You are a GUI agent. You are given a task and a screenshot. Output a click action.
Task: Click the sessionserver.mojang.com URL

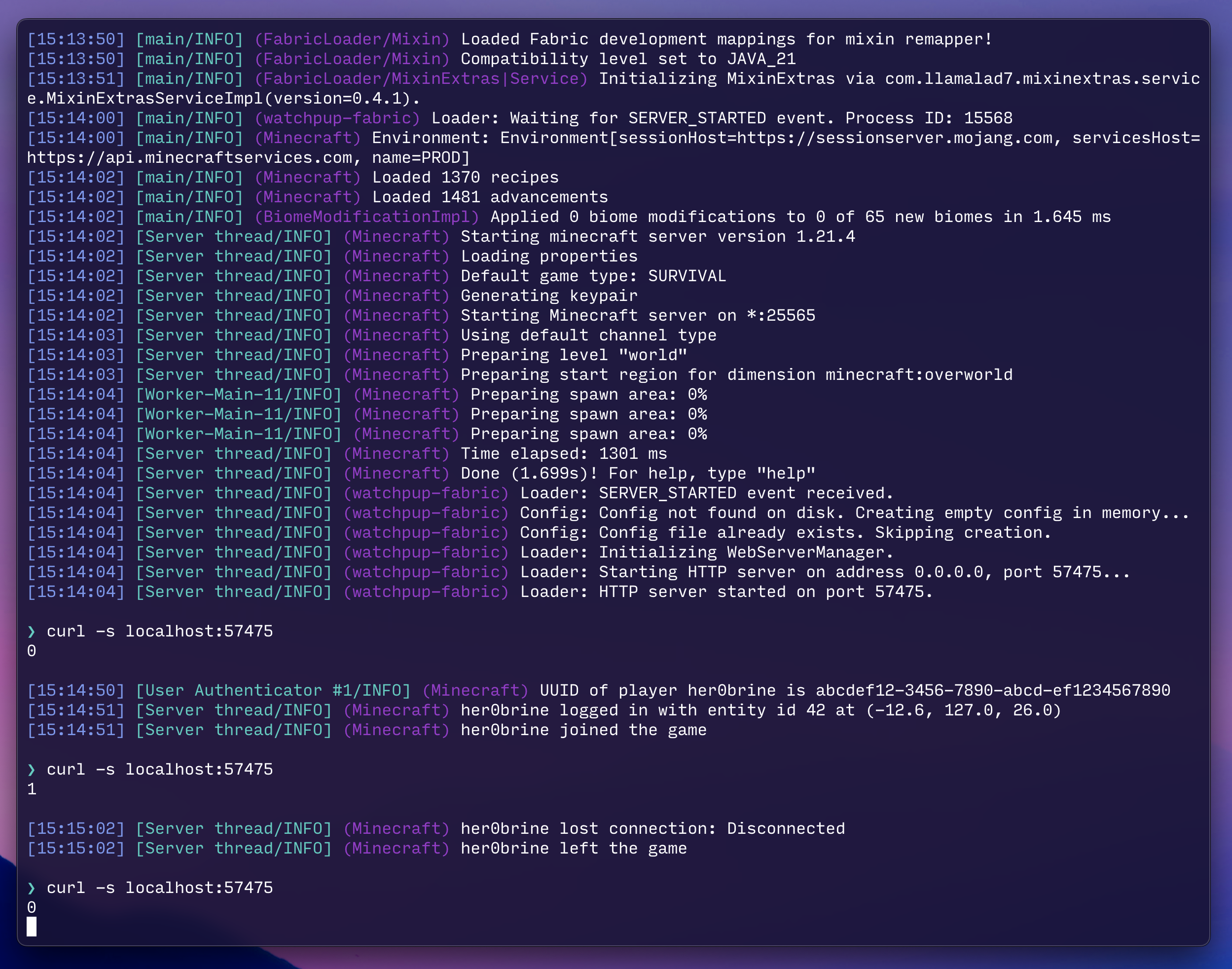[x=894, y=138]
